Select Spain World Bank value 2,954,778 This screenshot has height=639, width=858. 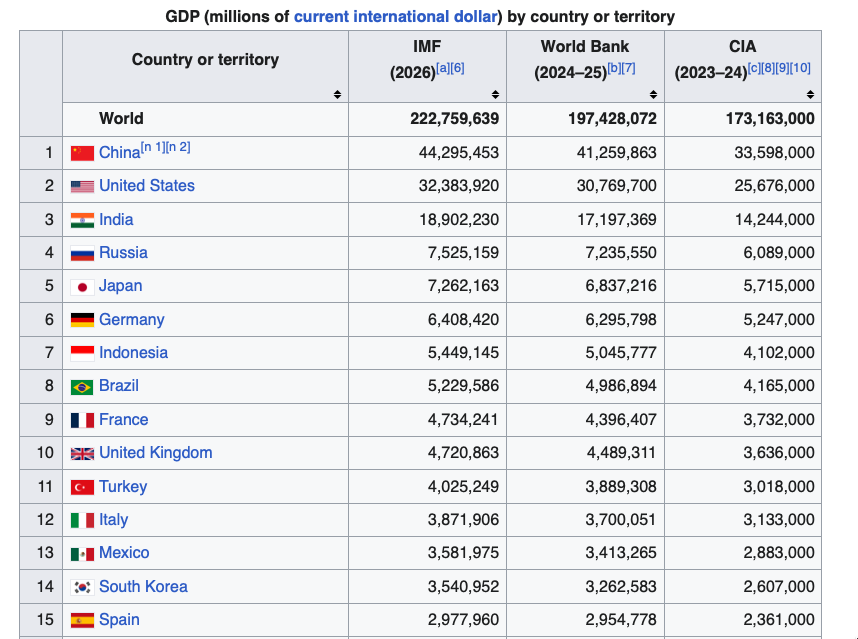(621, 619)
